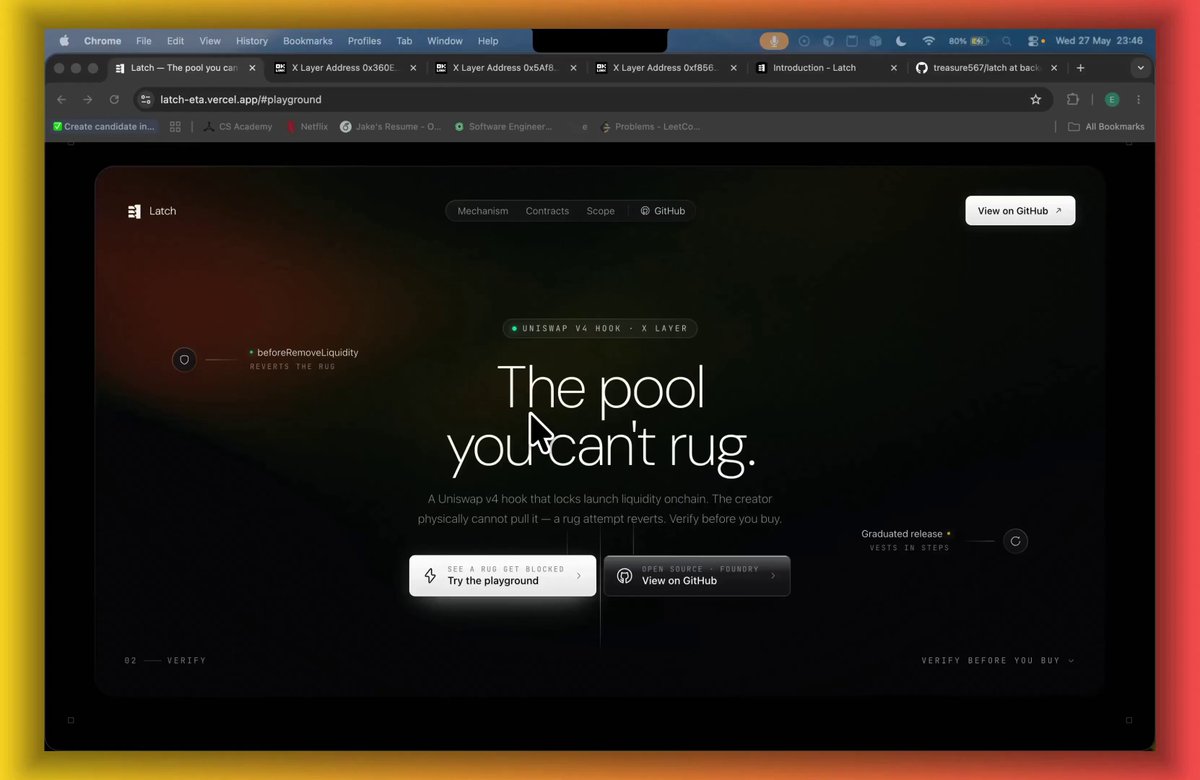The width and height of the screenshot is (1200, 780).
Task: Click the GitHub globe icon in nav
Action: point(645,211)
